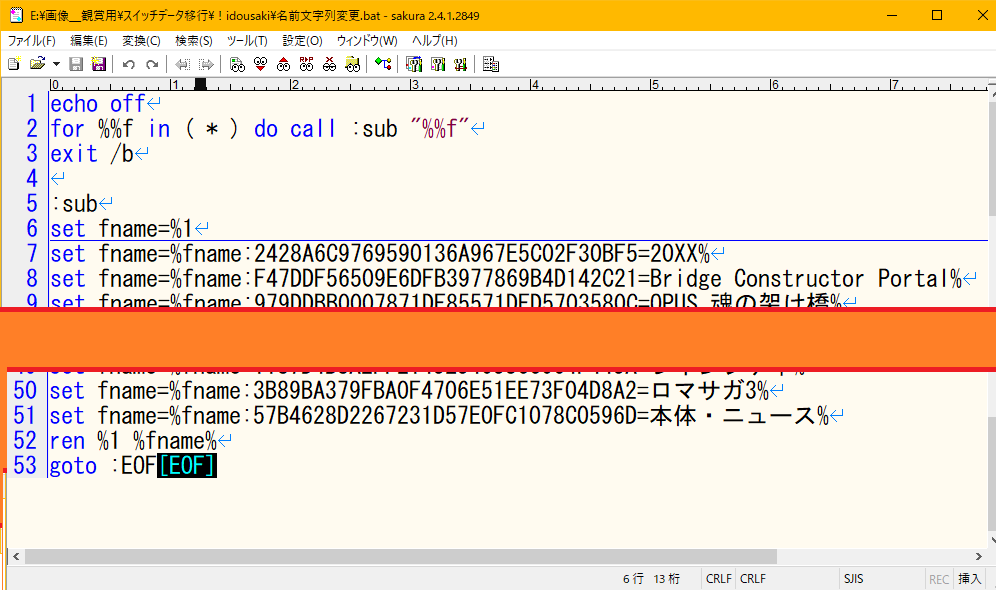The image size is (996, 590).
Task: Click 'goto :EOF' on line 53
Action: point(104,466)
